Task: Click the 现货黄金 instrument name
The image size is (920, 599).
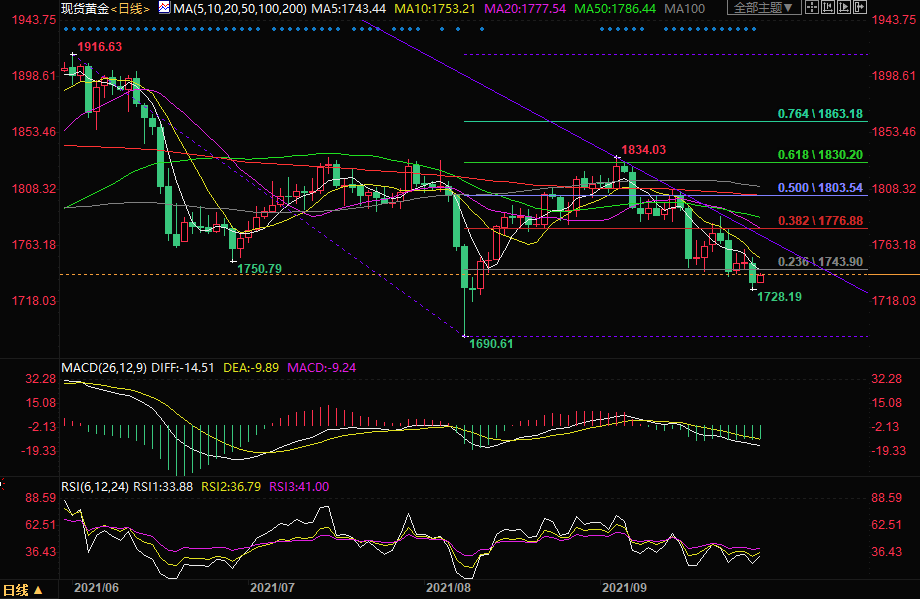Action: pyautogui.click(x=83, y=8)
